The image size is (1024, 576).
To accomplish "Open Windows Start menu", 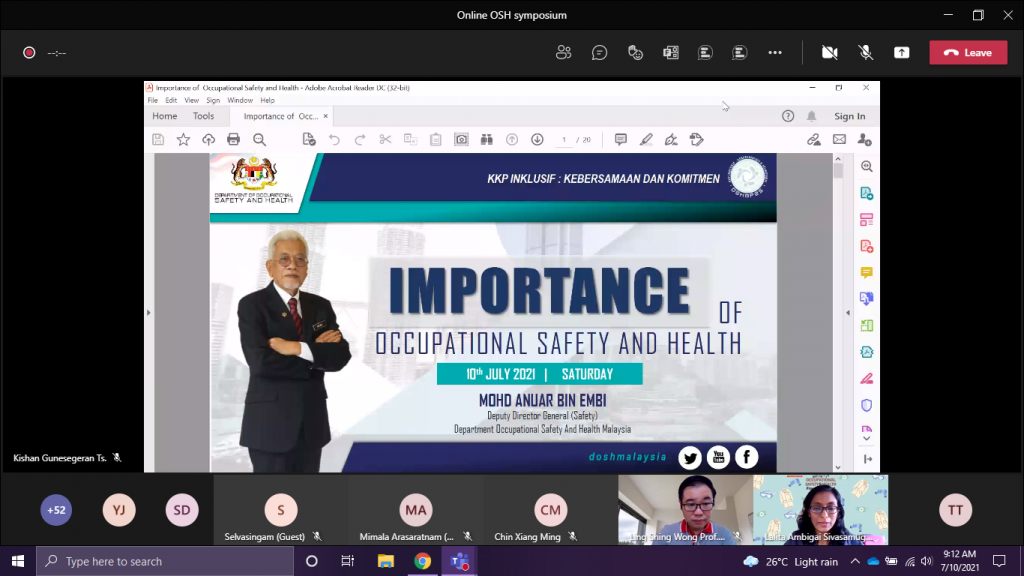I will 18,561.
